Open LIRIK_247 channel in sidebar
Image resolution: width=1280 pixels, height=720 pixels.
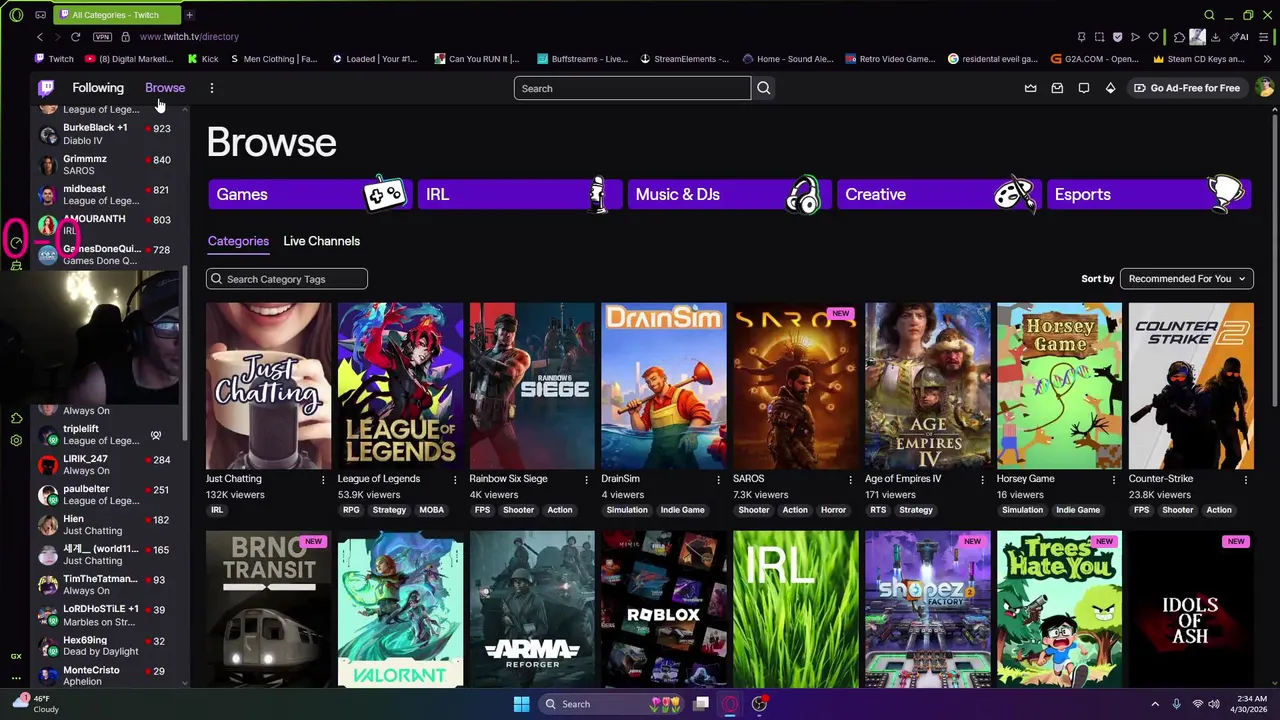pyautogui.click(x=110, y=464)
